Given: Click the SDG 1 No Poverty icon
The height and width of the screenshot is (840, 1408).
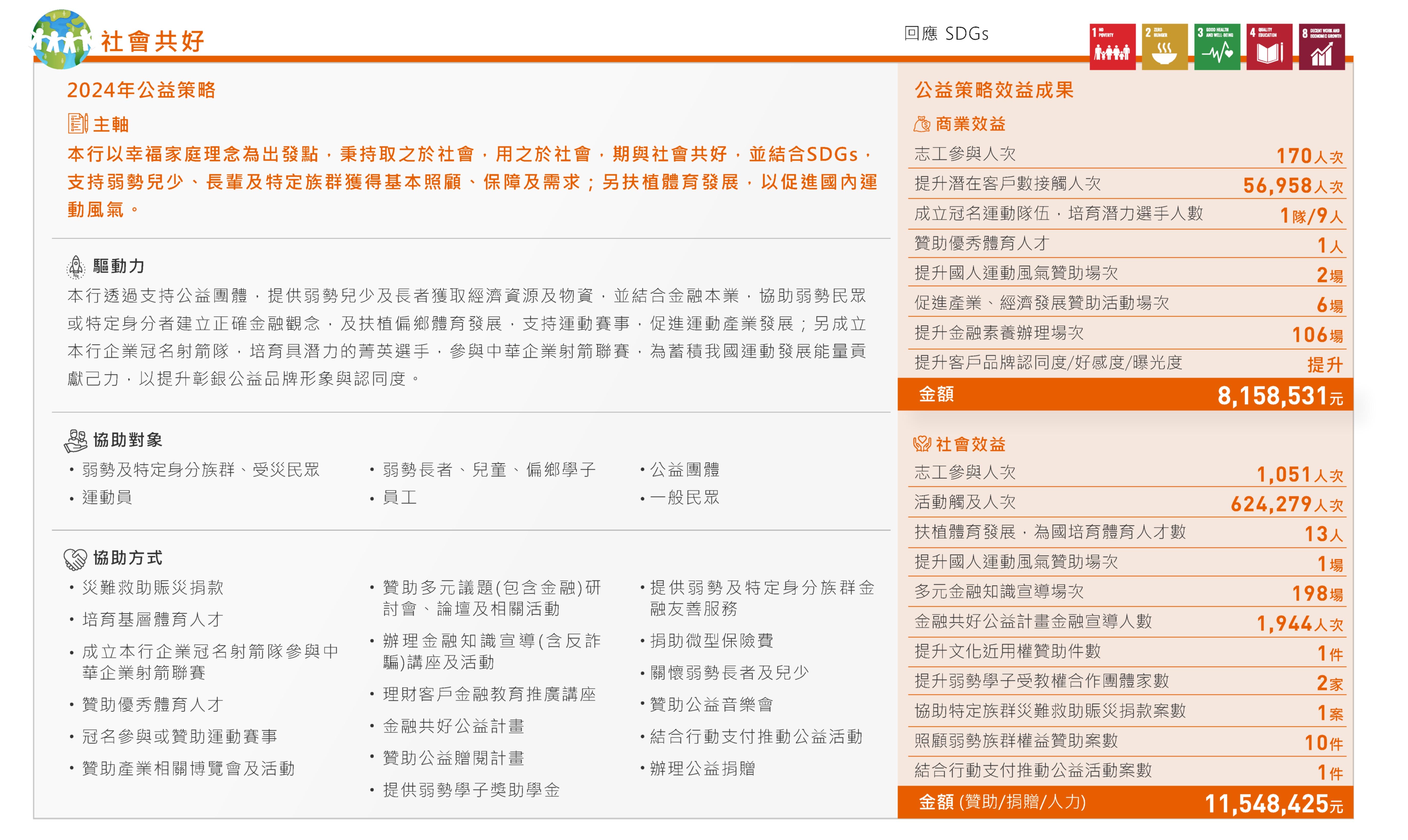Looking at the screenshot, I should click(x=1112, y=47).
